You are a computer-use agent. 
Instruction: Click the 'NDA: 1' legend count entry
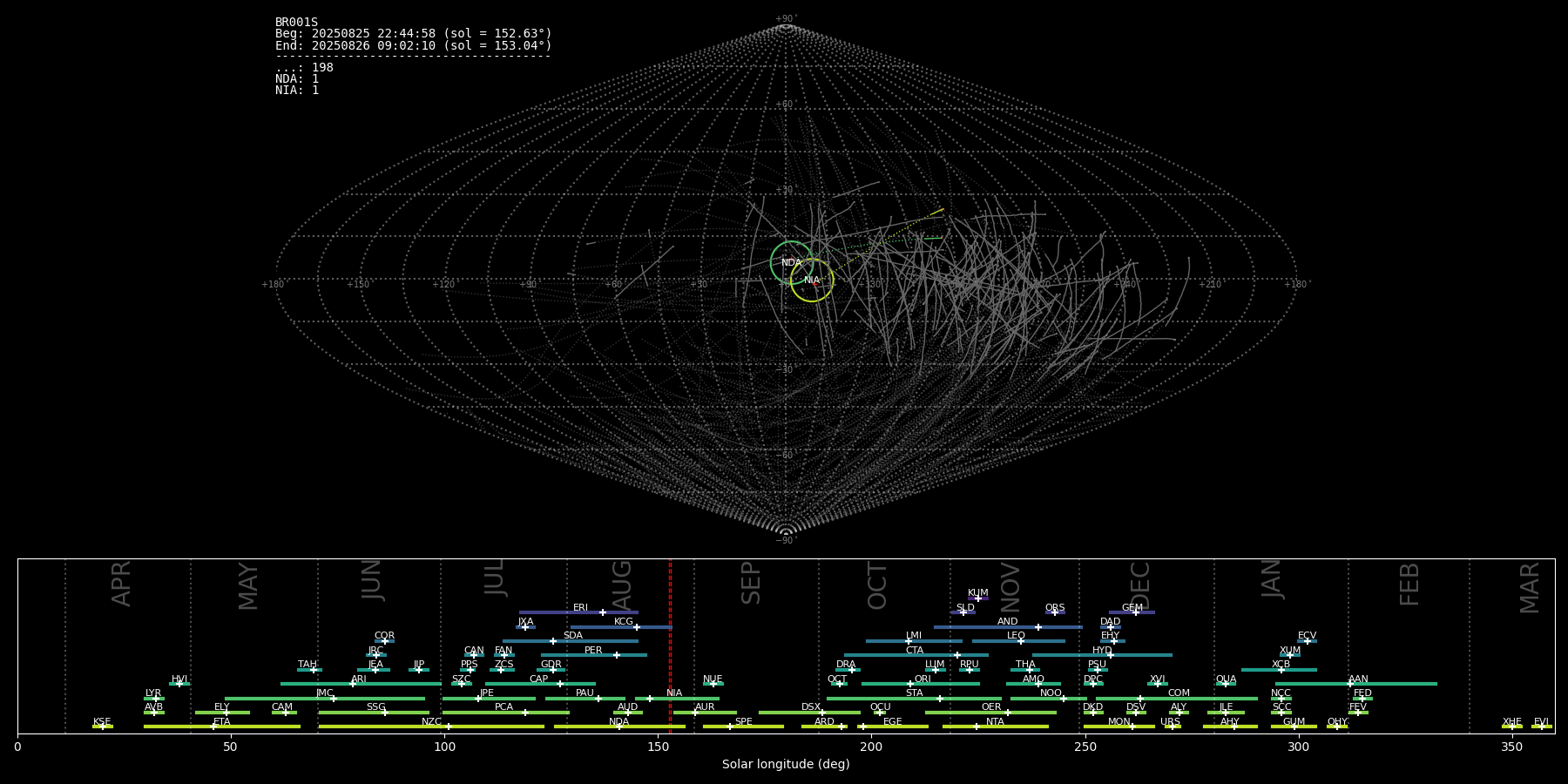pyautogui.click(x=297, y=79)
